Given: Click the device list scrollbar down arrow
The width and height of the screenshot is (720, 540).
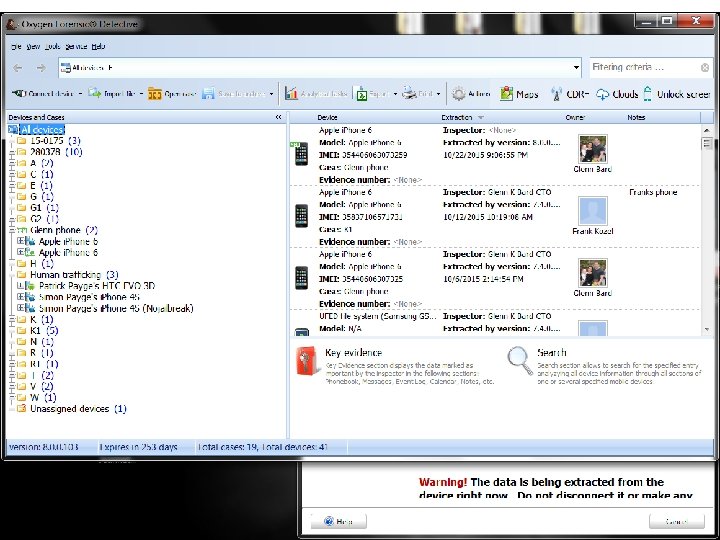Looking at the screenshot, I should [x=707, y=330].
